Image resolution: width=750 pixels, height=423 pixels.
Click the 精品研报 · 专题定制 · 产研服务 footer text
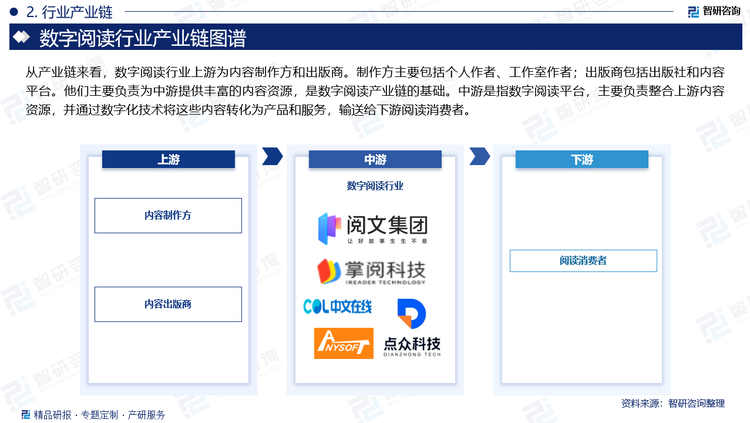click(x=99, y=415)
